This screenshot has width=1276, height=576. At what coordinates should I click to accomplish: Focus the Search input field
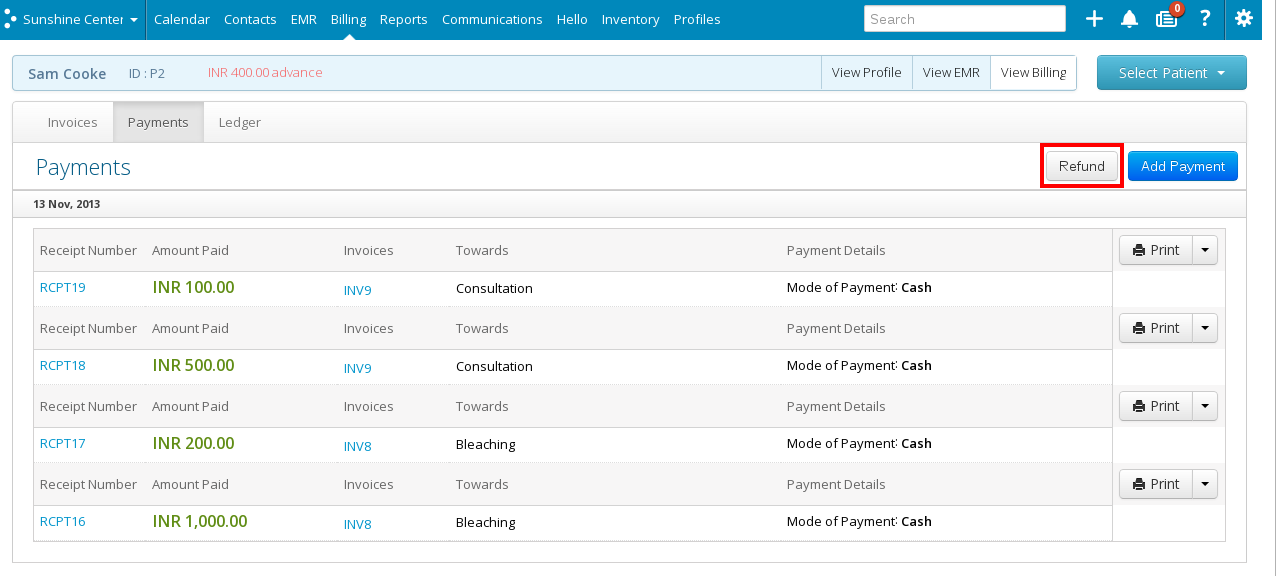(x=965, y=19)
